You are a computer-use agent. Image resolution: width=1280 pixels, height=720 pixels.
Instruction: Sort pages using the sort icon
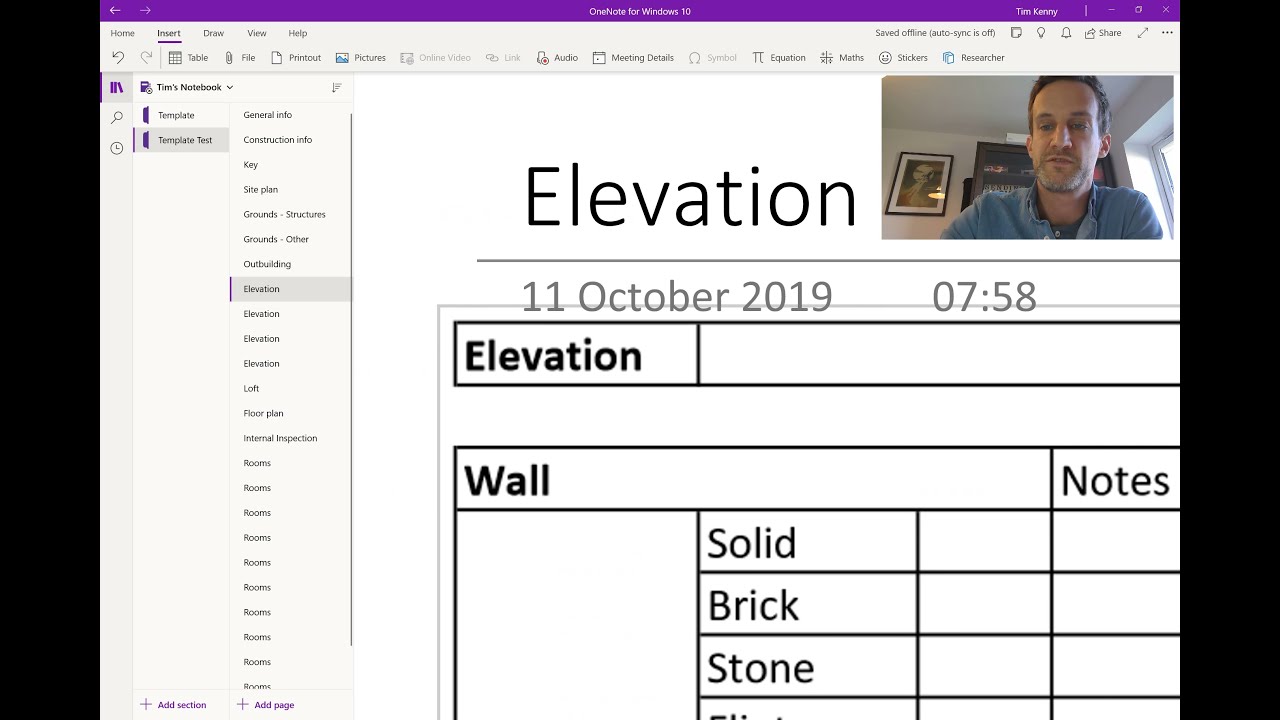click(x=337, y=88)
